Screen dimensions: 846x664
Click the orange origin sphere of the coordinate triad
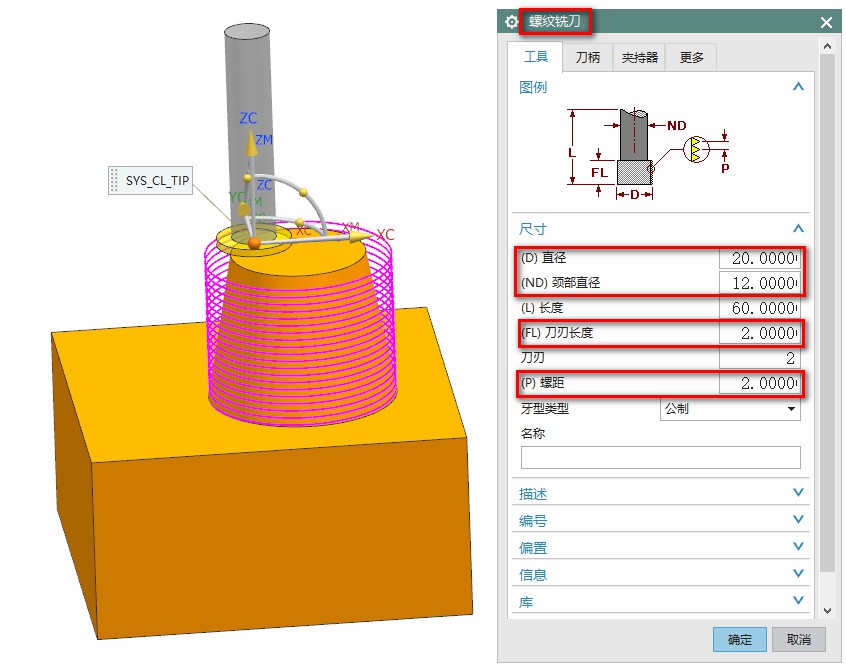click(255, 243)
